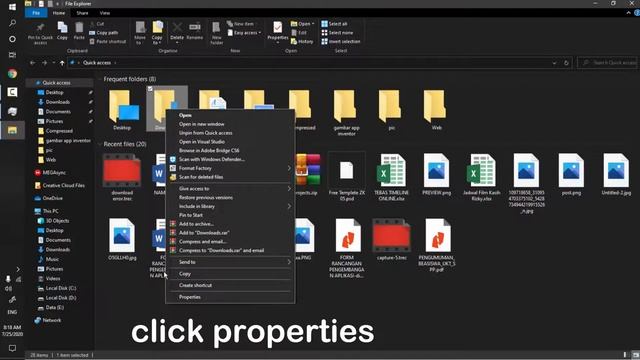
Task: Click the New folder ribbon icon
Action: [x=216, y=33]
